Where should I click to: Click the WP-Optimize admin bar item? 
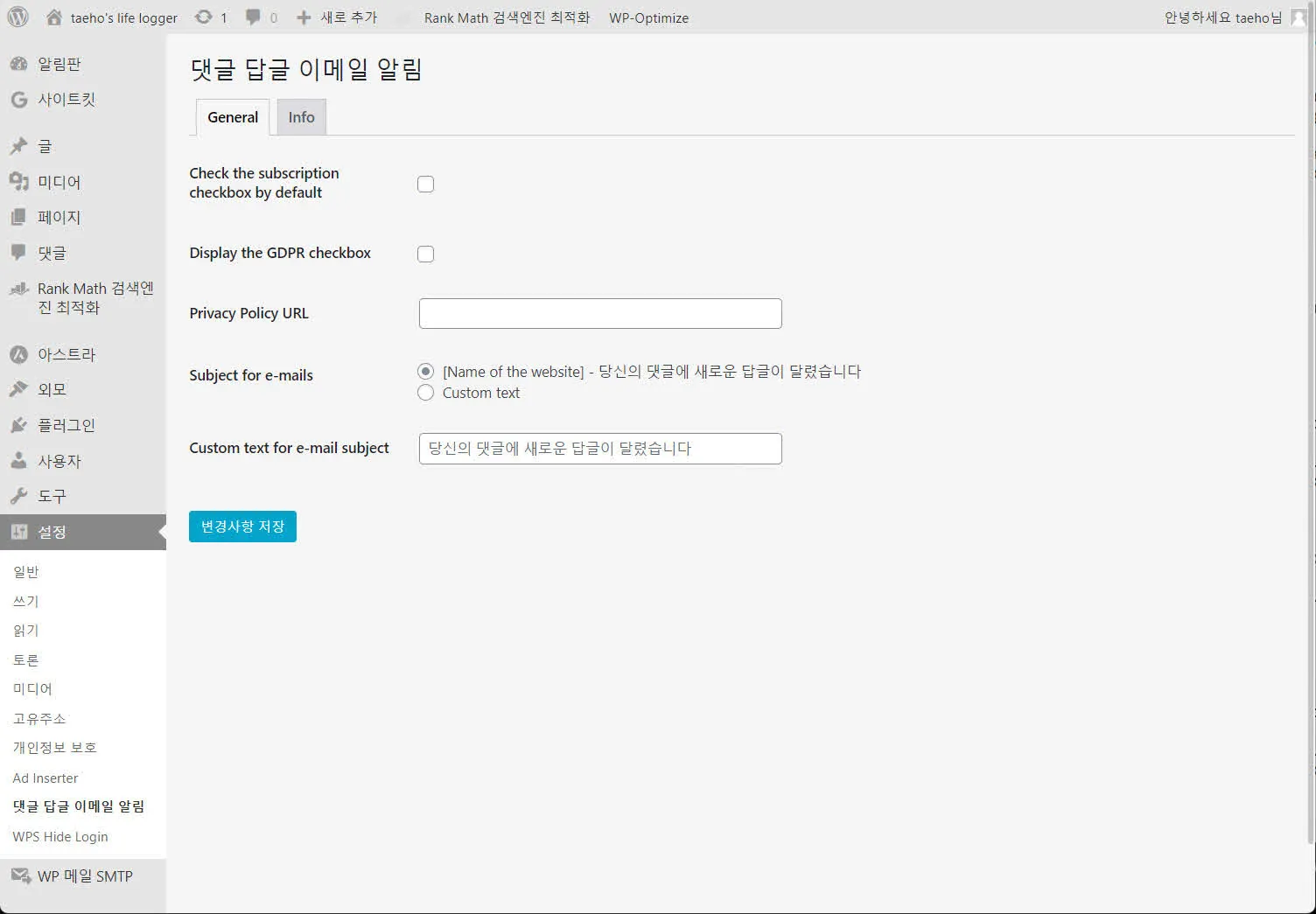click(x=648, y=17)
